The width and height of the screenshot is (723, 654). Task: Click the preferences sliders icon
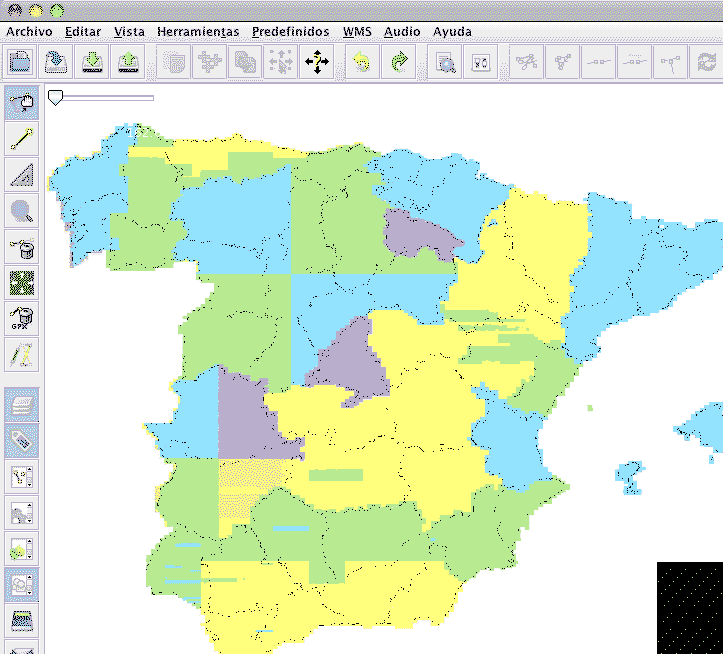click(x=481, y=62)
